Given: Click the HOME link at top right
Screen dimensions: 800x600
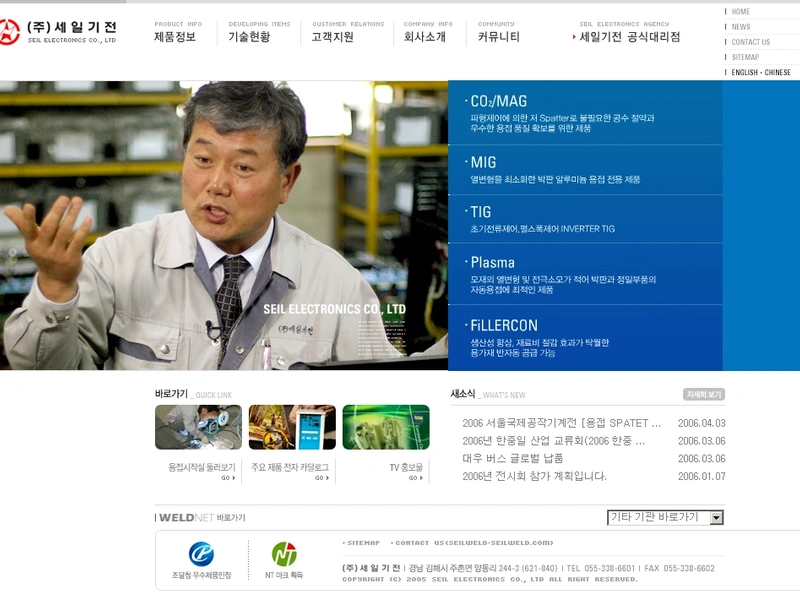Looking at the screenshot, I should coord(740,11).
